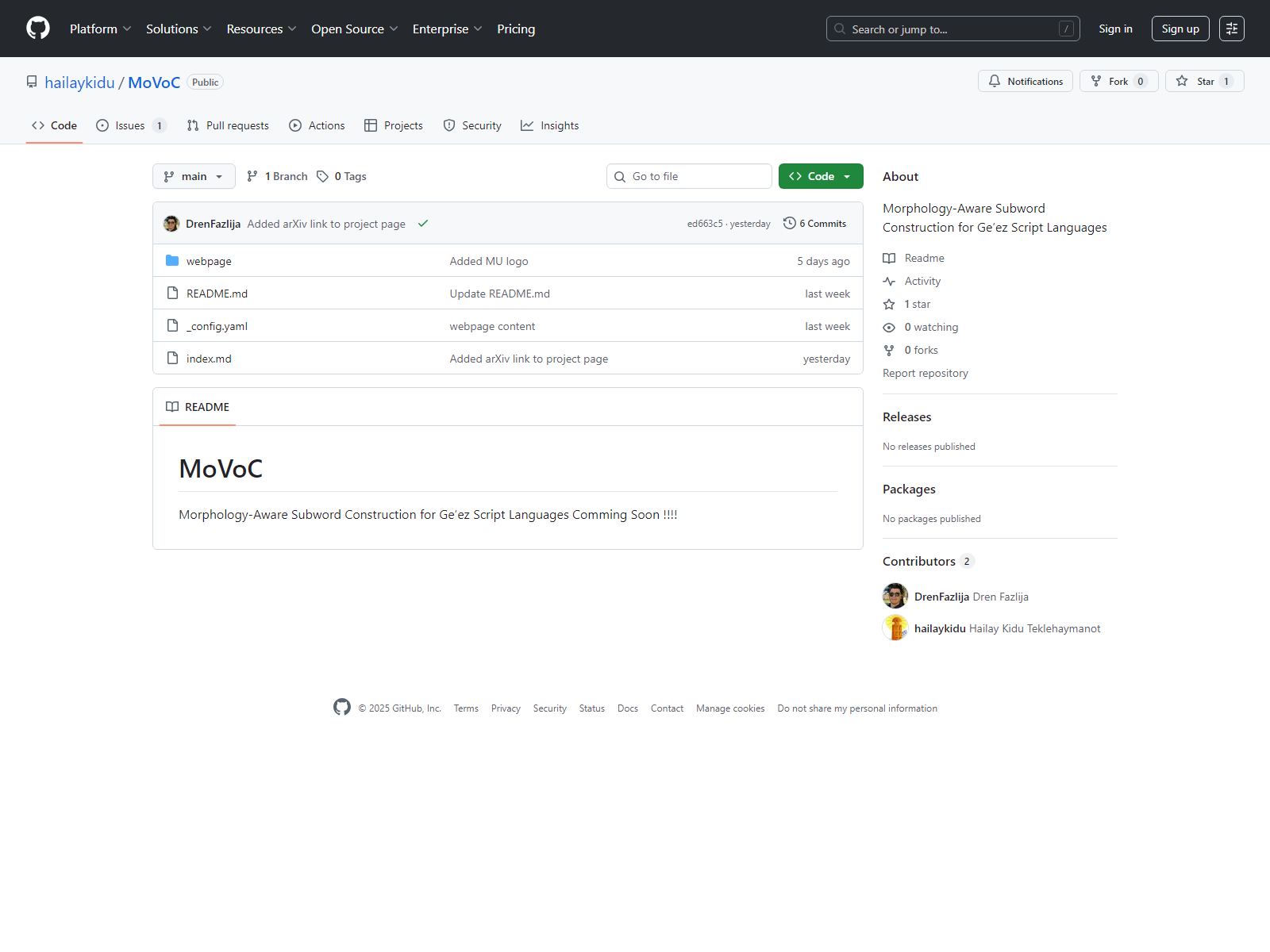Click the README.md file icon
1270x952 pixels.
[x=172, y=293]
